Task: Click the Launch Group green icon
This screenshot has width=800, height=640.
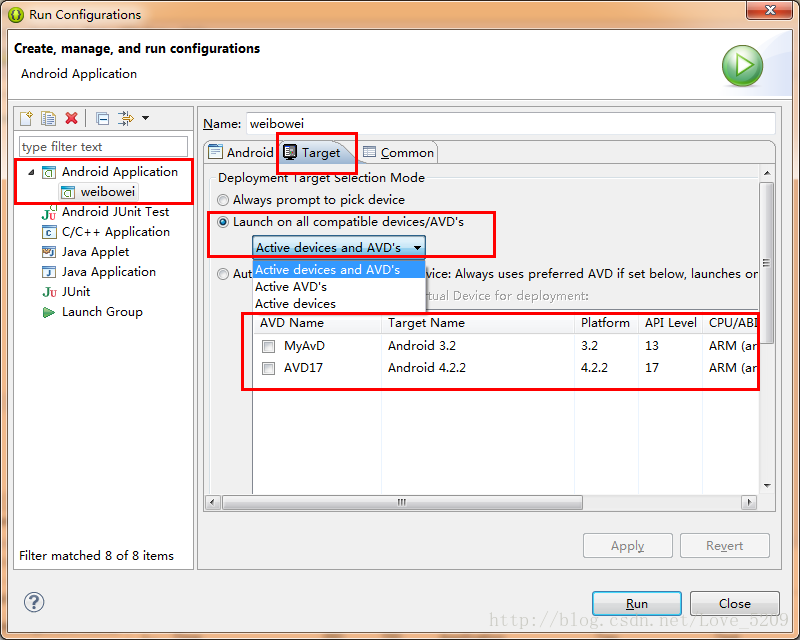Action: [x=49, y=312]
